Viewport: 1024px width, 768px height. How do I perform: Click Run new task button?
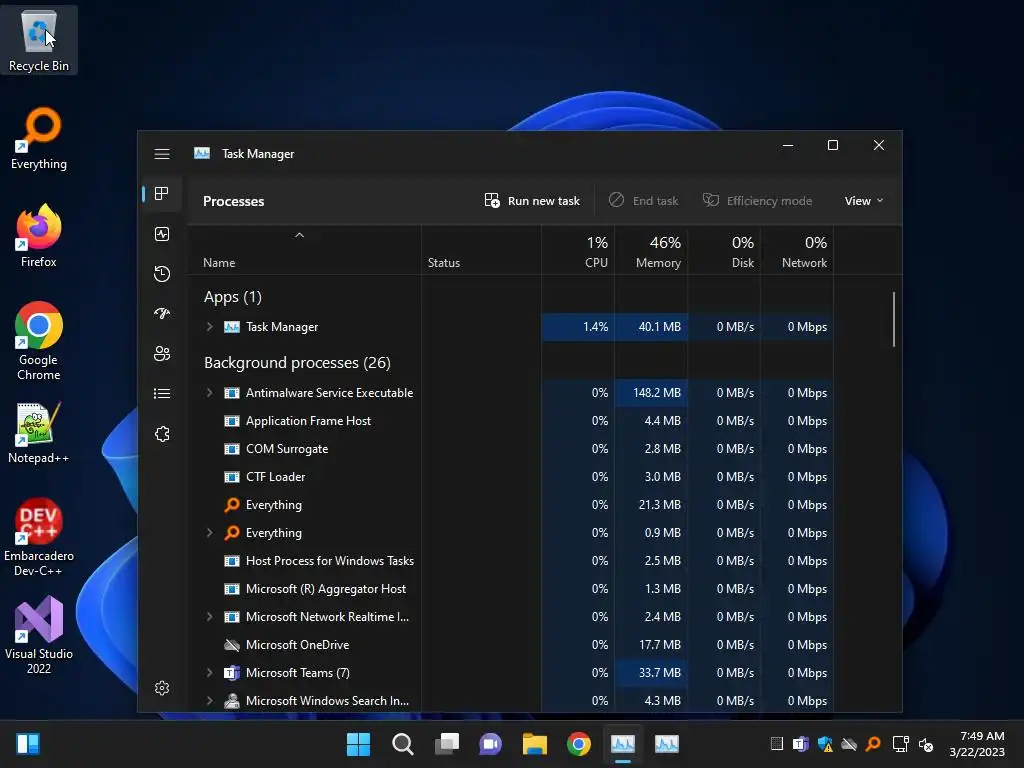click(x=532, y=200)
